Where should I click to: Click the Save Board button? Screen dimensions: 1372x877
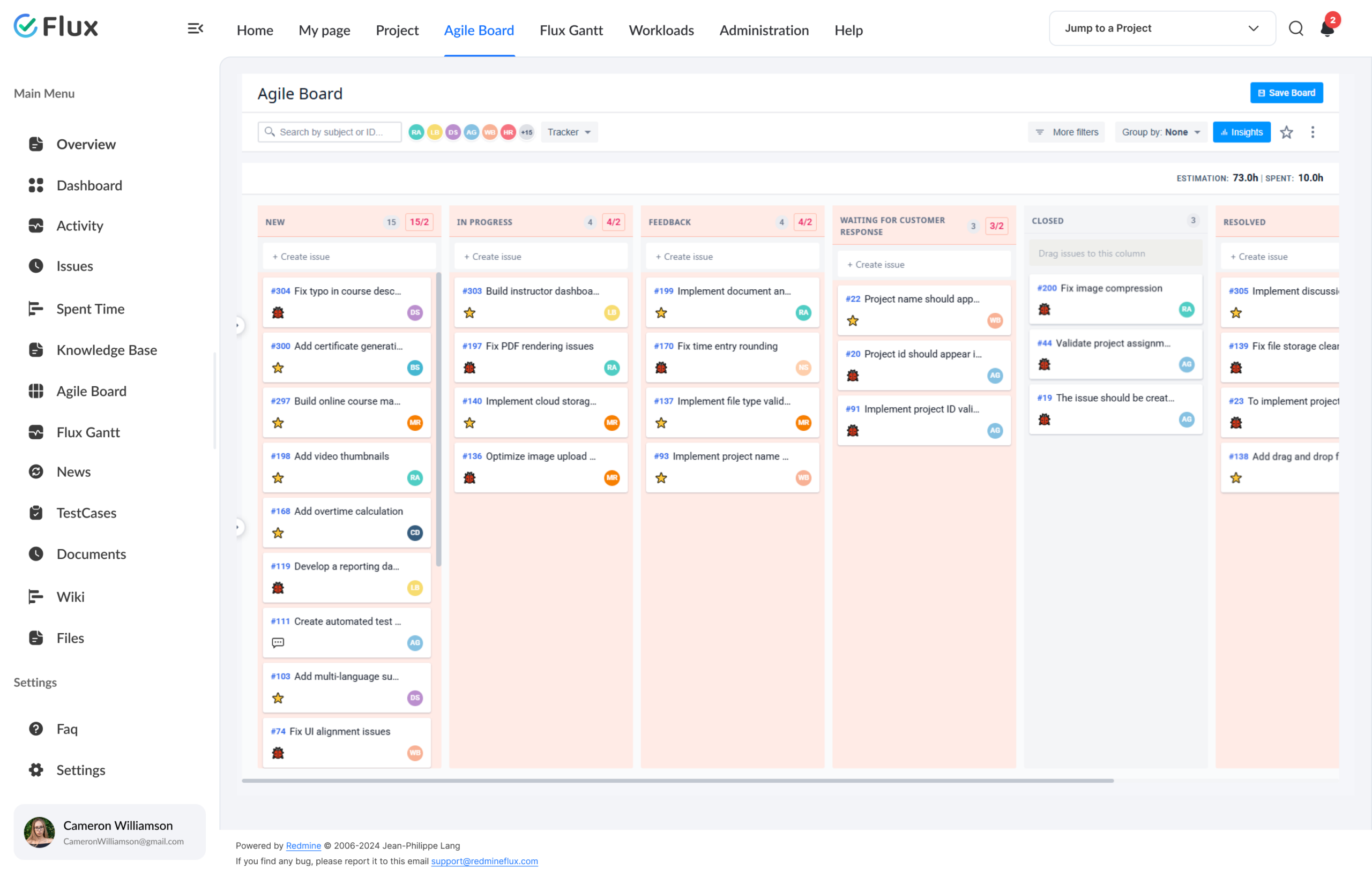[1287, 93]
